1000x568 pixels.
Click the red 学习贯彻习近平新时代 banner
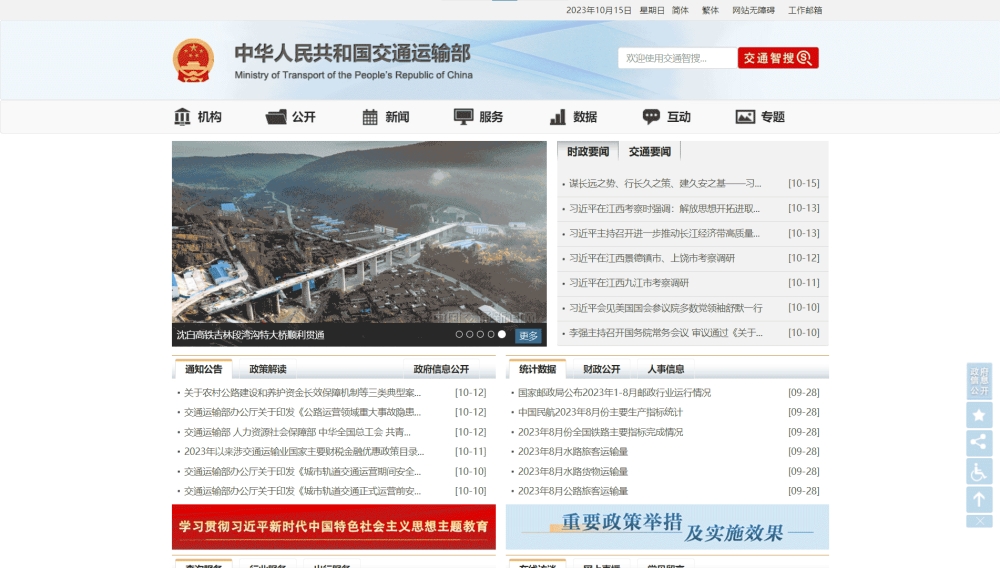click(334, 527)
